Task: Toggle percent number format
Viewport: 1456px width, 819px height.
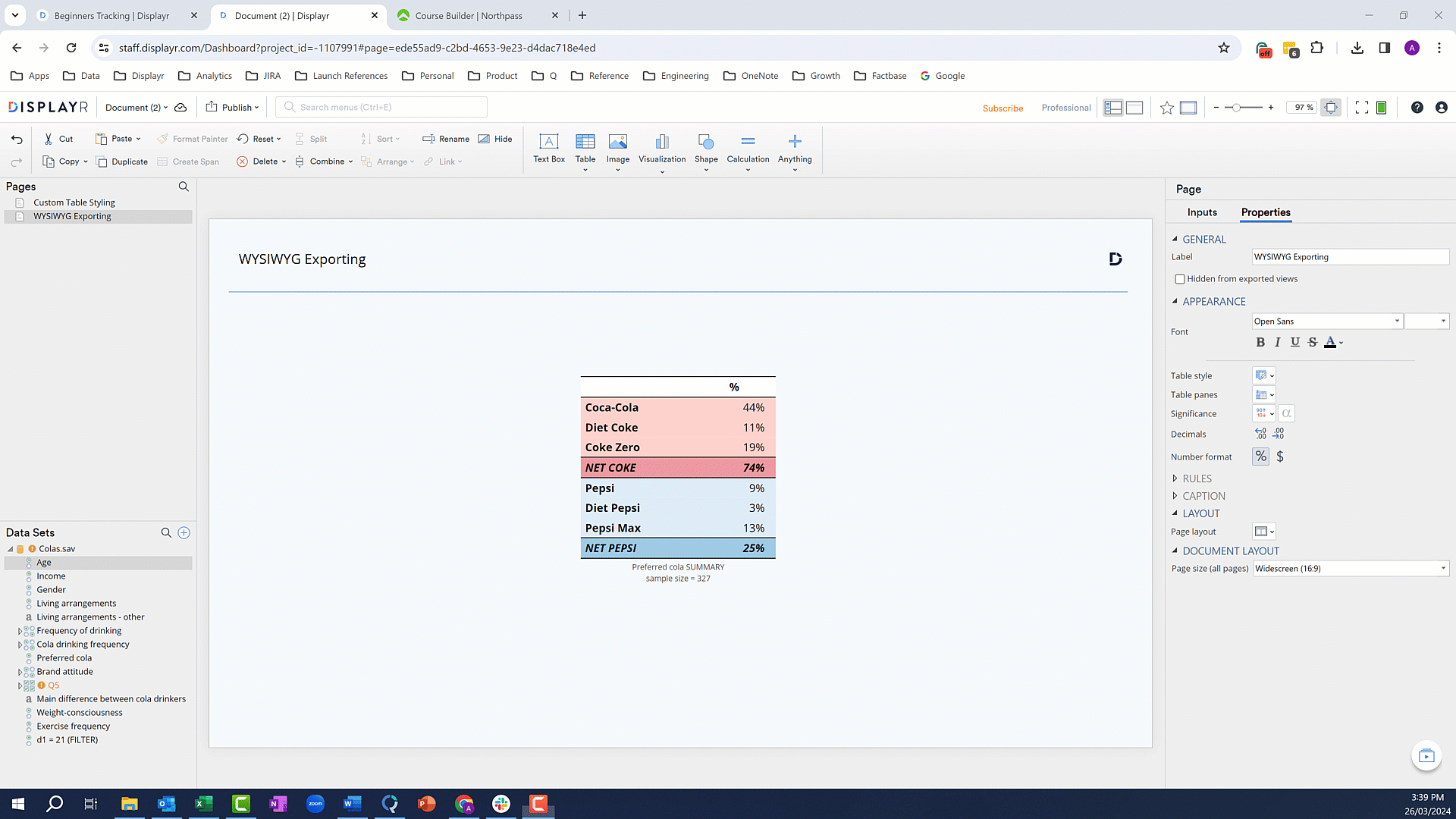Action: point(1260,457)
